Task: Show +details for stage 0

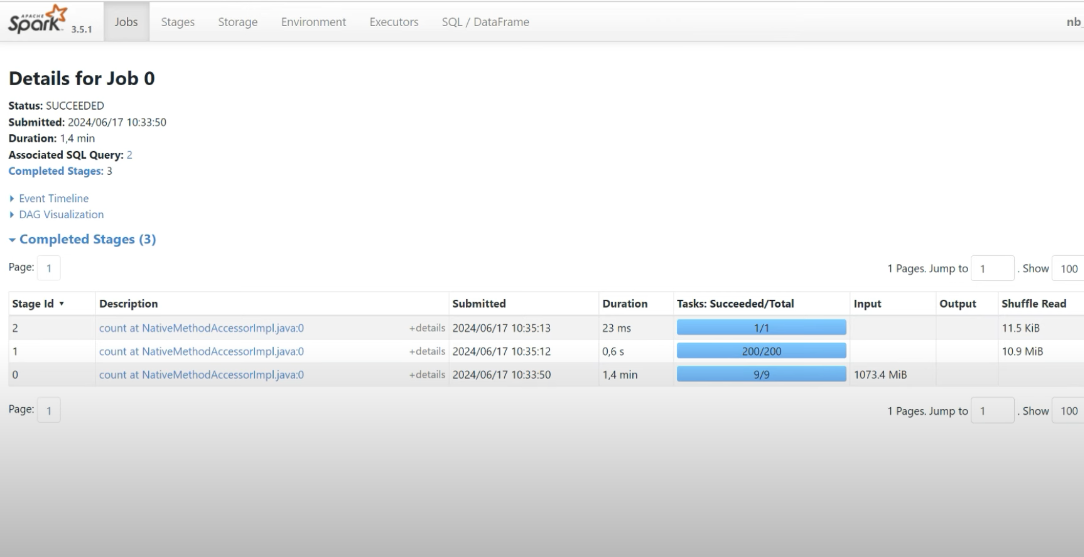Action: 426,375
